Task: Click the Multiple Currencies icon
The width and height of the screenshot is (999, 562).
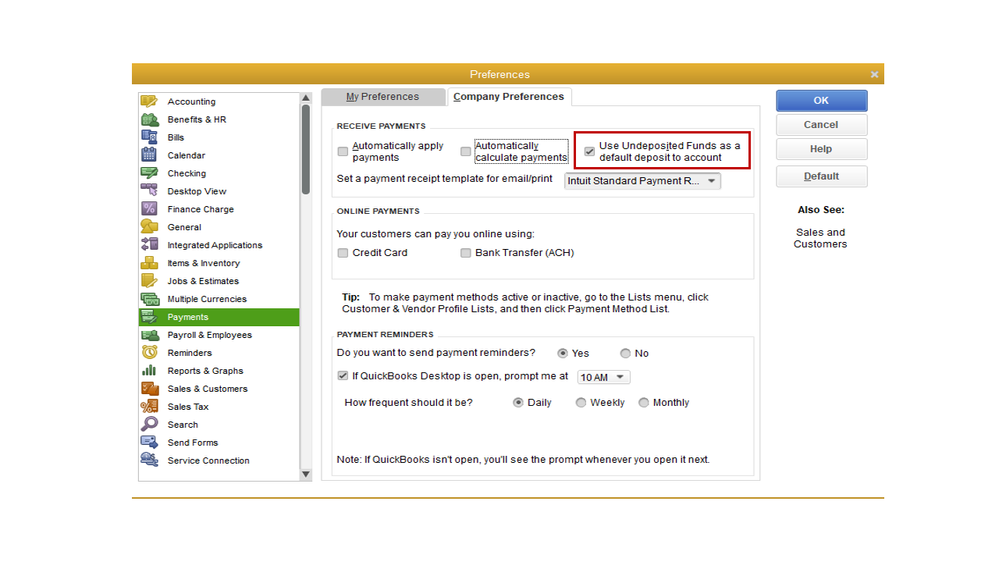Action: point(149,298)
